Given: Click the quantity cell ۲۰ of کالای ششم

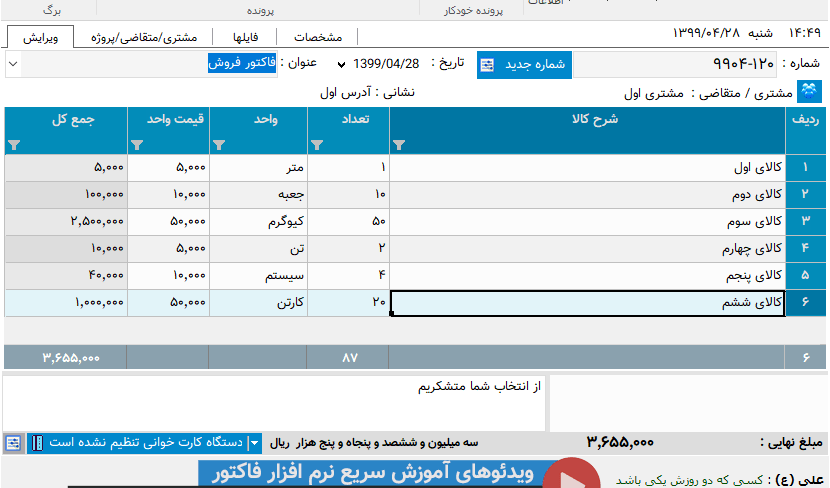Looking at the screenshot, I should (x=348, y=302).
